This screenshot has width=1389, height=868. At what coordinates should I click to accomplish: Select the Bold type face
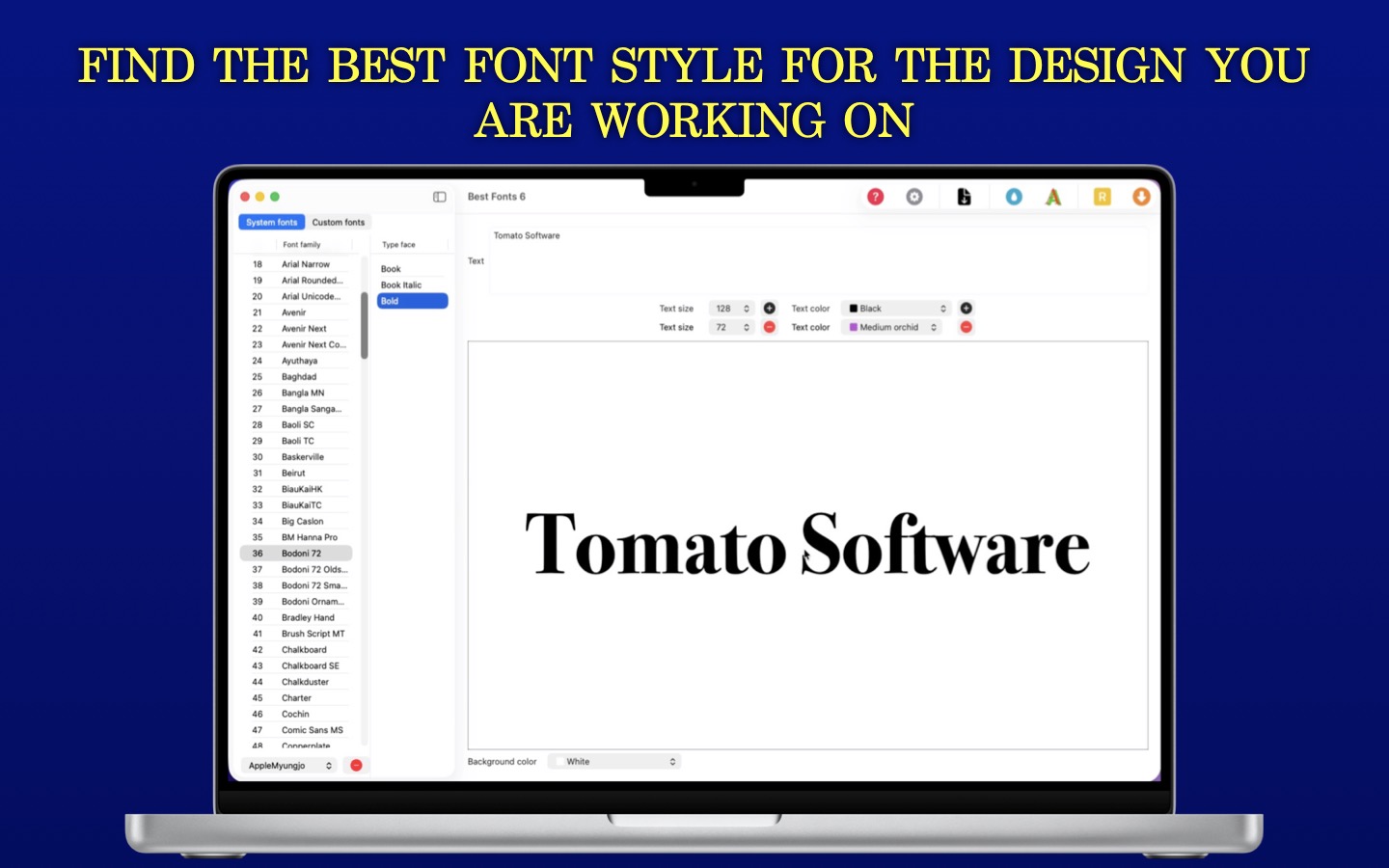click(x=412, y=301)
